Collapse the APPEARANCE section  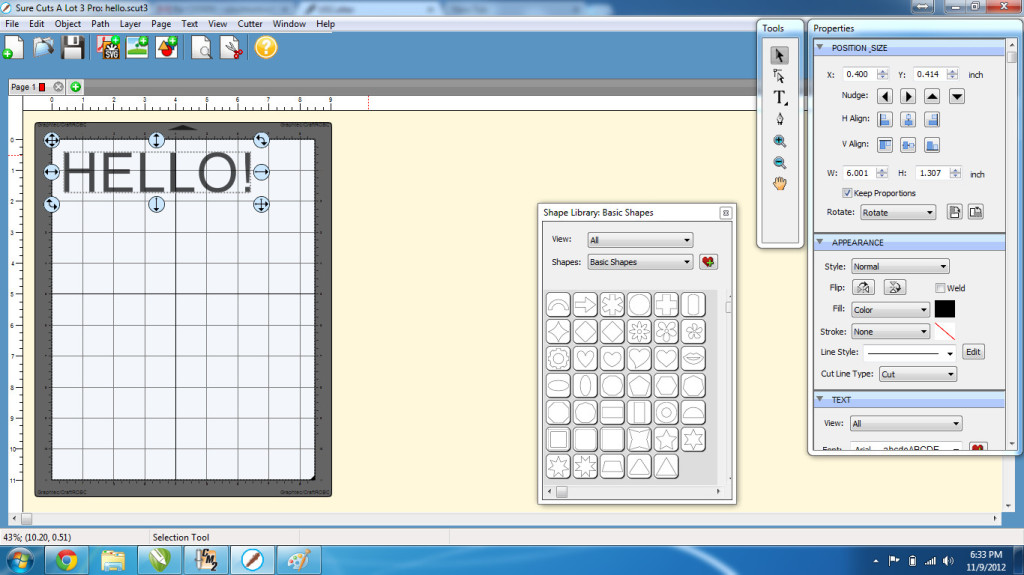click(820, 242)
